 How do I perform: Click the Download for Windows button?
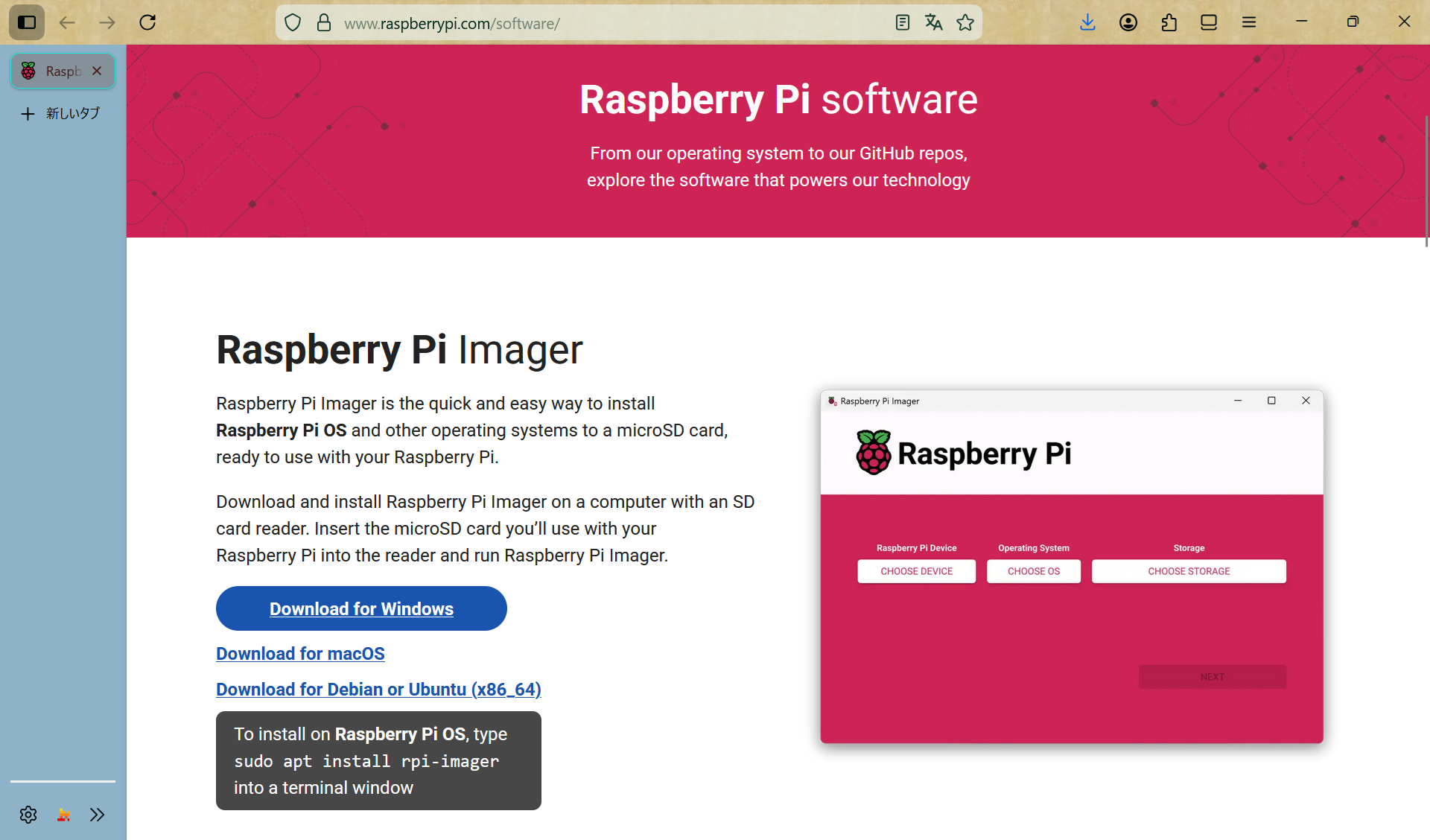pyautogui.click(x=360, y=608)
